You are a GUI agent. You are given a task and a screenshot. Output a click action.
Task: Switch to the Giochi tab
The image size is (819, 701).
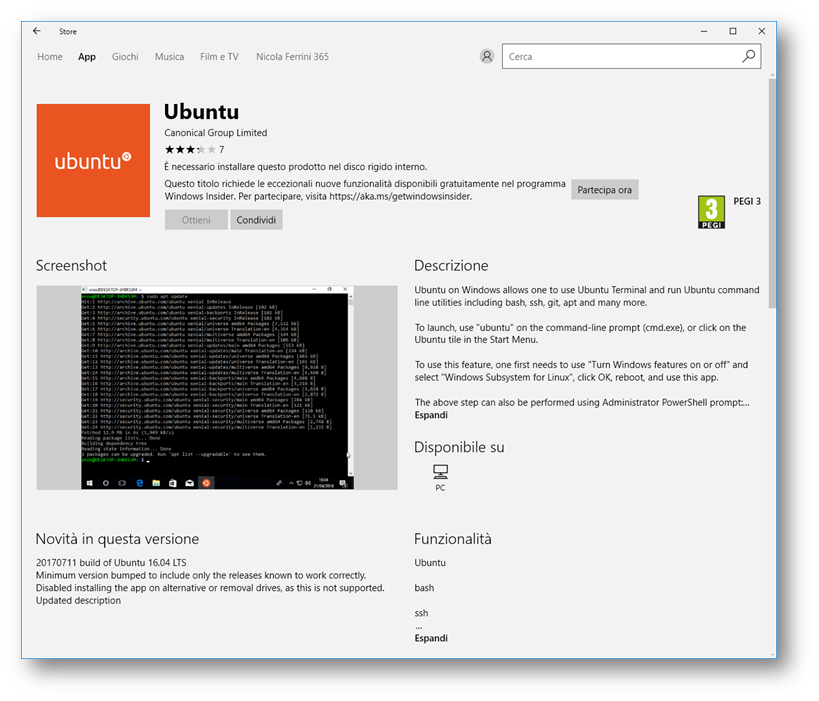coord(125,56)
